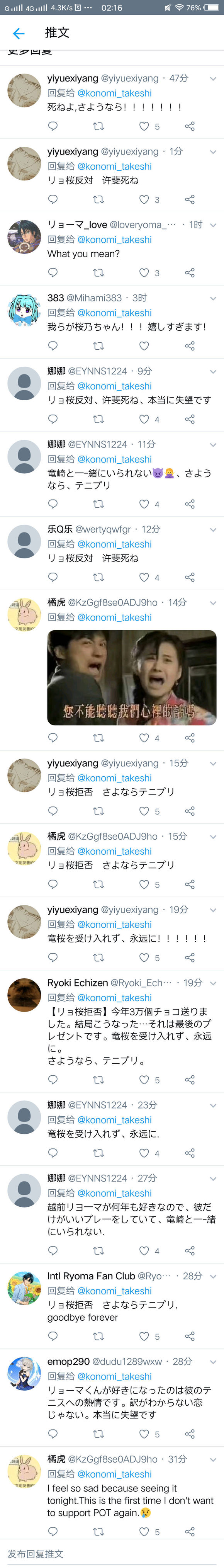Like the Ryoki Echizen chocolate tweet

(144, 1080)
